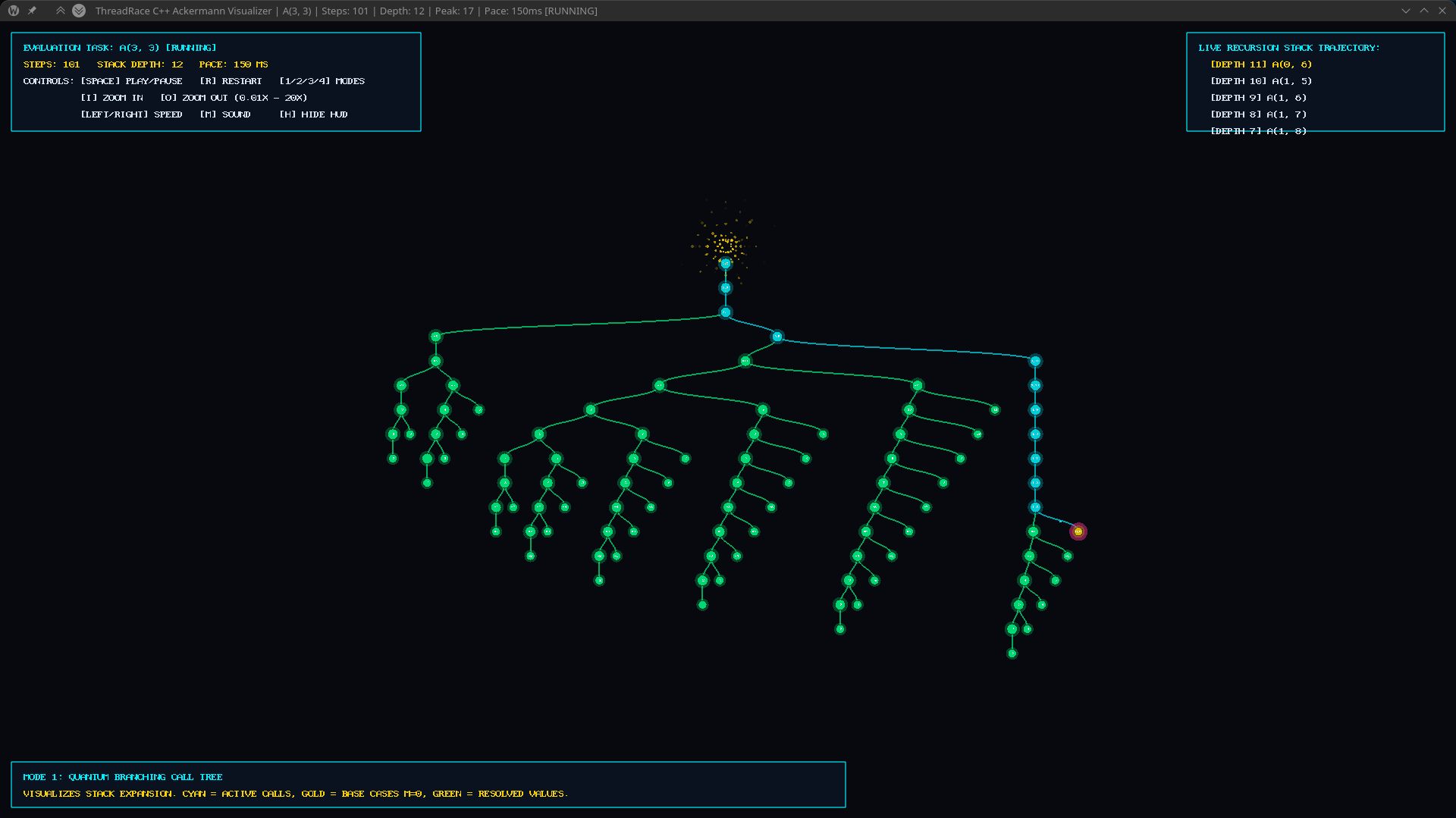
Task: Click the gold base-case node with magenta halo
Action: (1078, 531)
